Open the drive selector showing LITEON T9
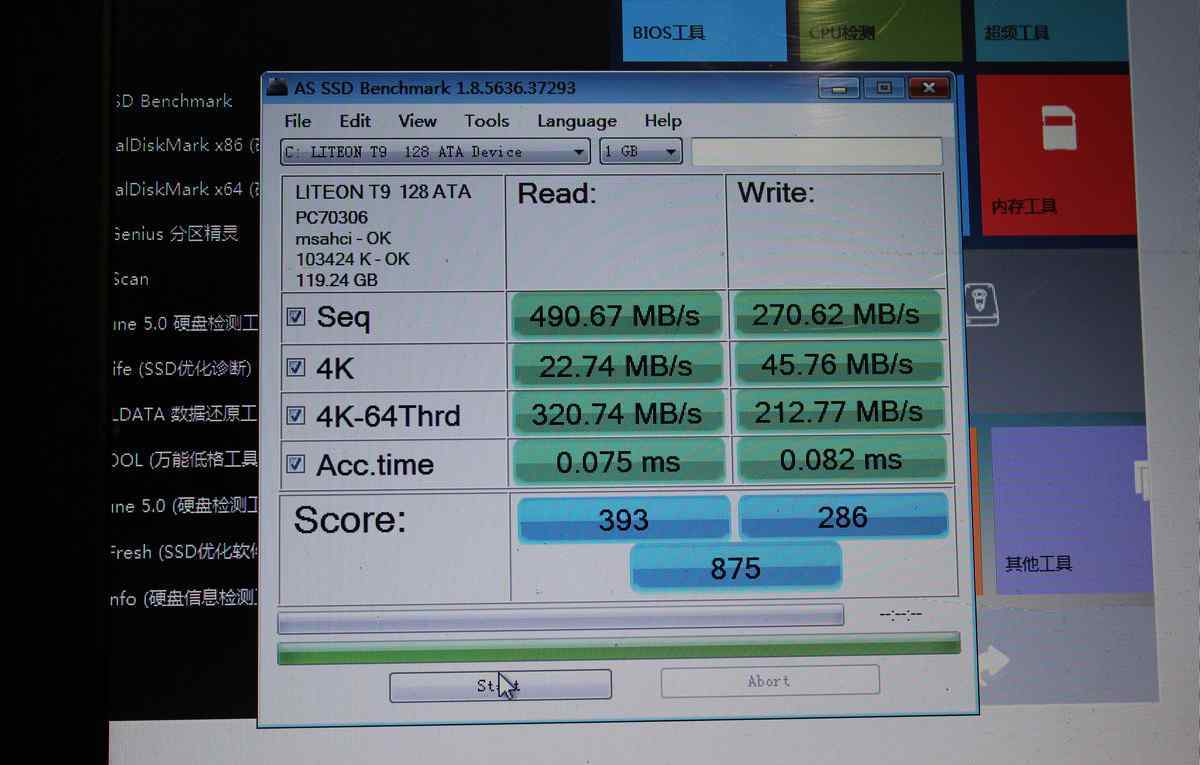Screen dimensions: 1200x765 435,152
